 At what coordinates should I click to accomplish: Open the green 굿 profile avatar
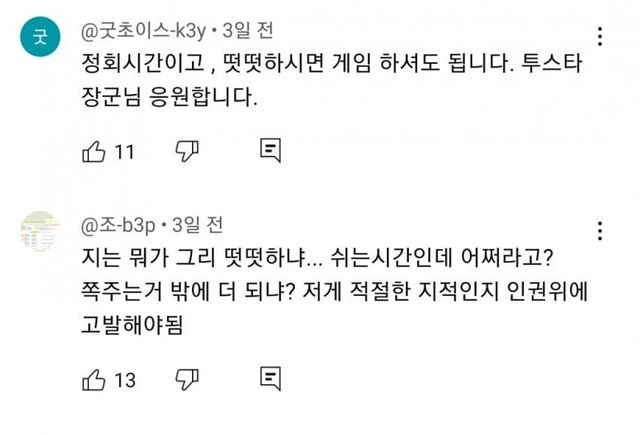point(40,38)
